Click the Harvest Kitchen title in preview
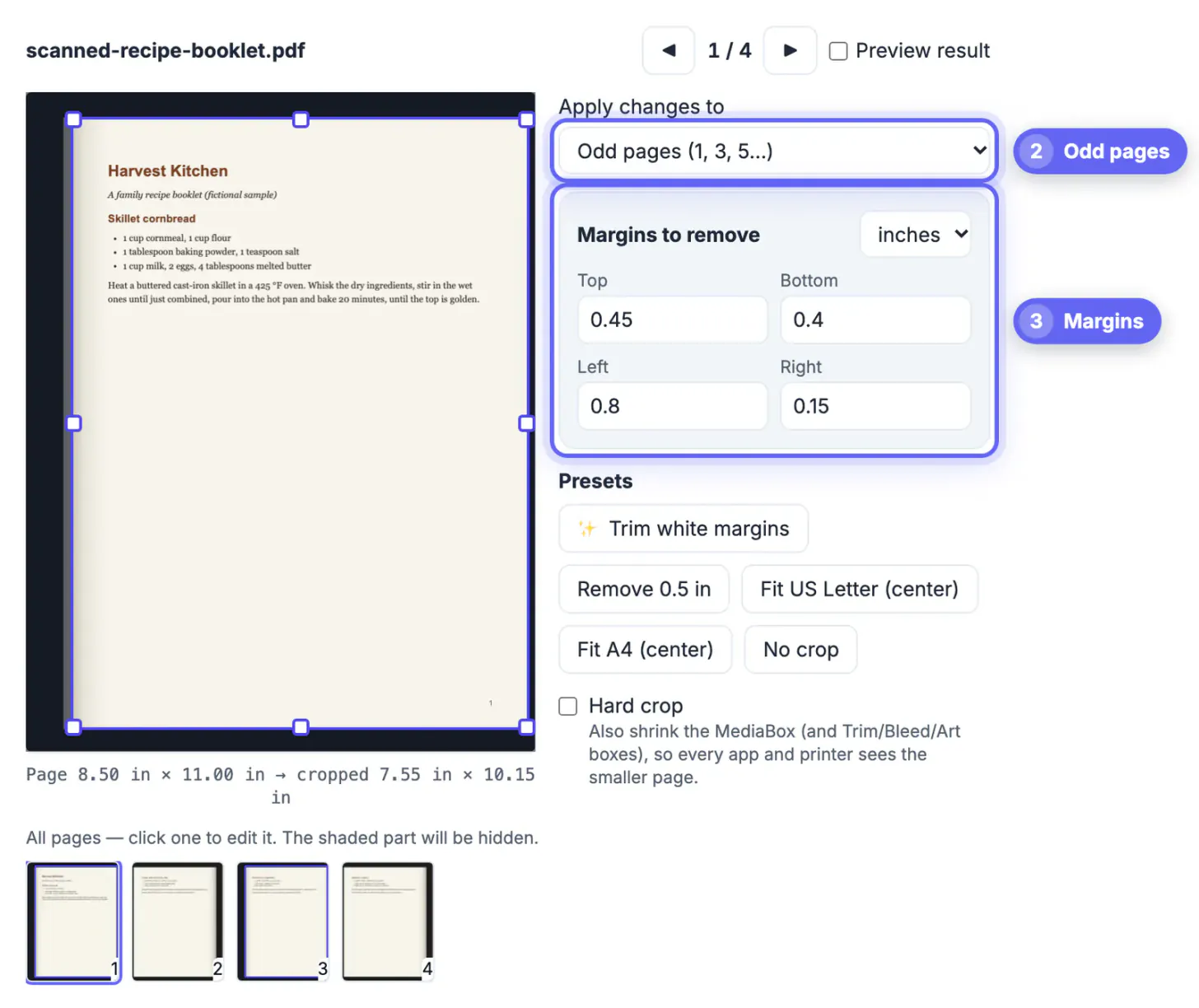The width and height of the screenshot is (1199, 1008). pos(168,171)
